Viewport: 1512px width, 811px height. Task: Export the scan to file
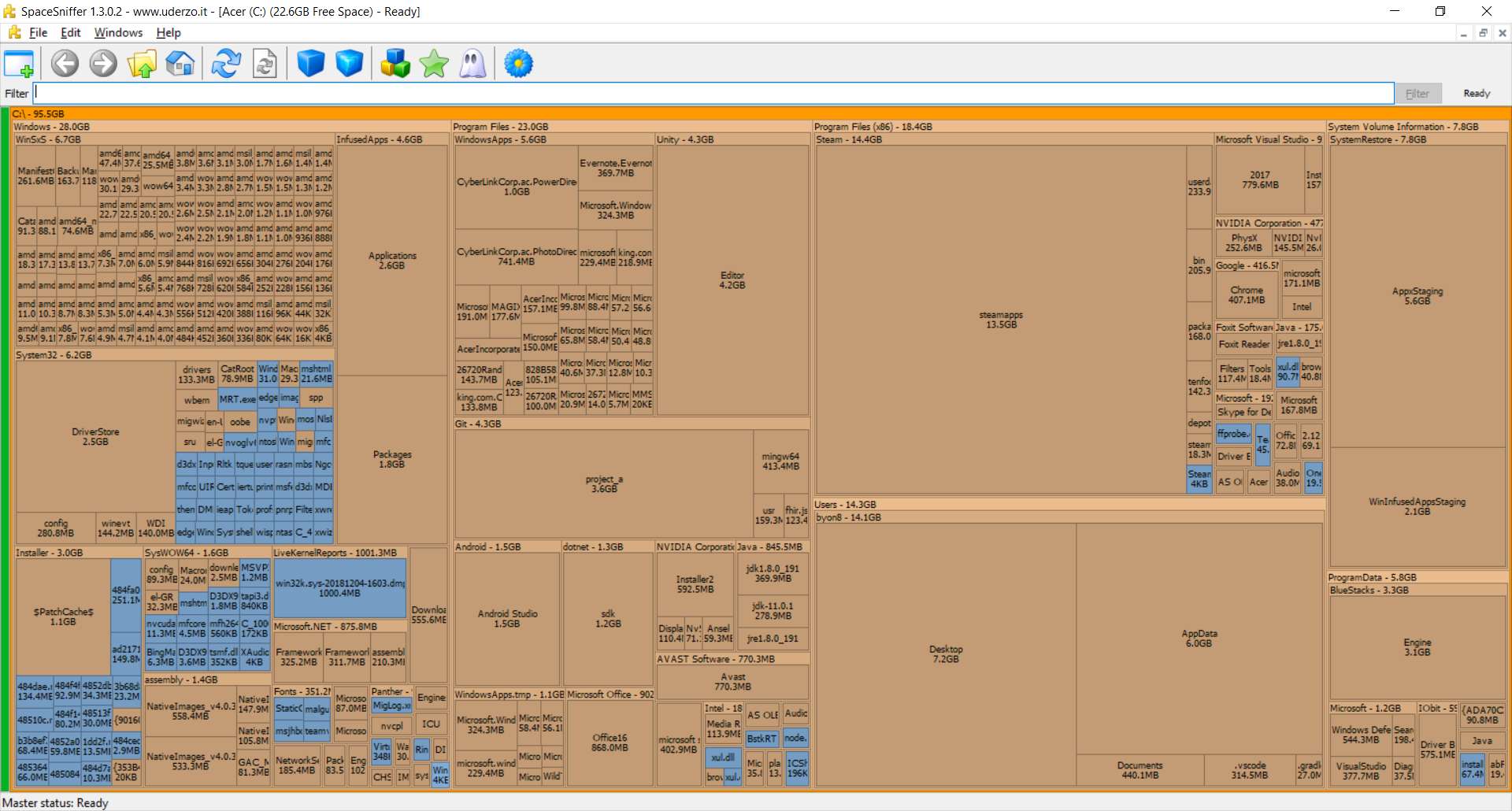pyautogui.click(x=265, y=63)
